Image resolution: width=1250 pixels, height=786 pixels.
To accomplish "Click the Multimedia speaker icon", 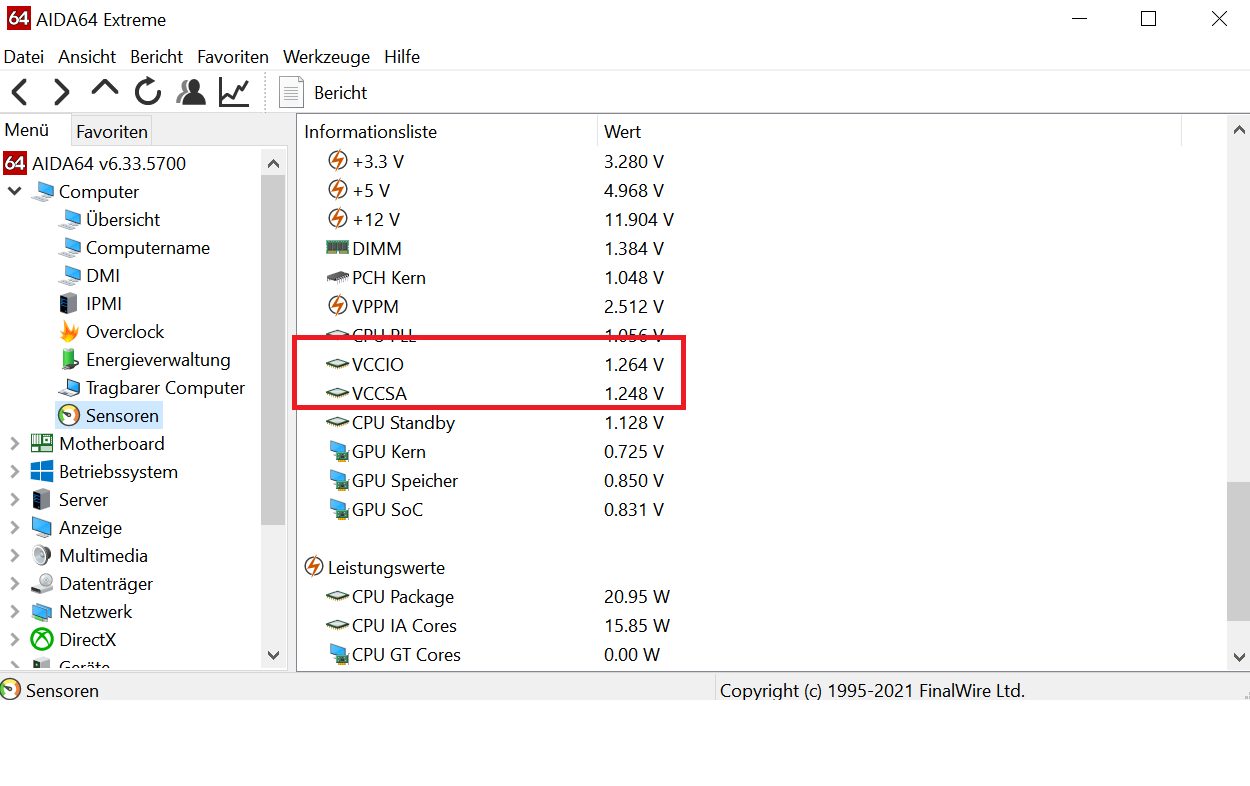I will (41, 555).
